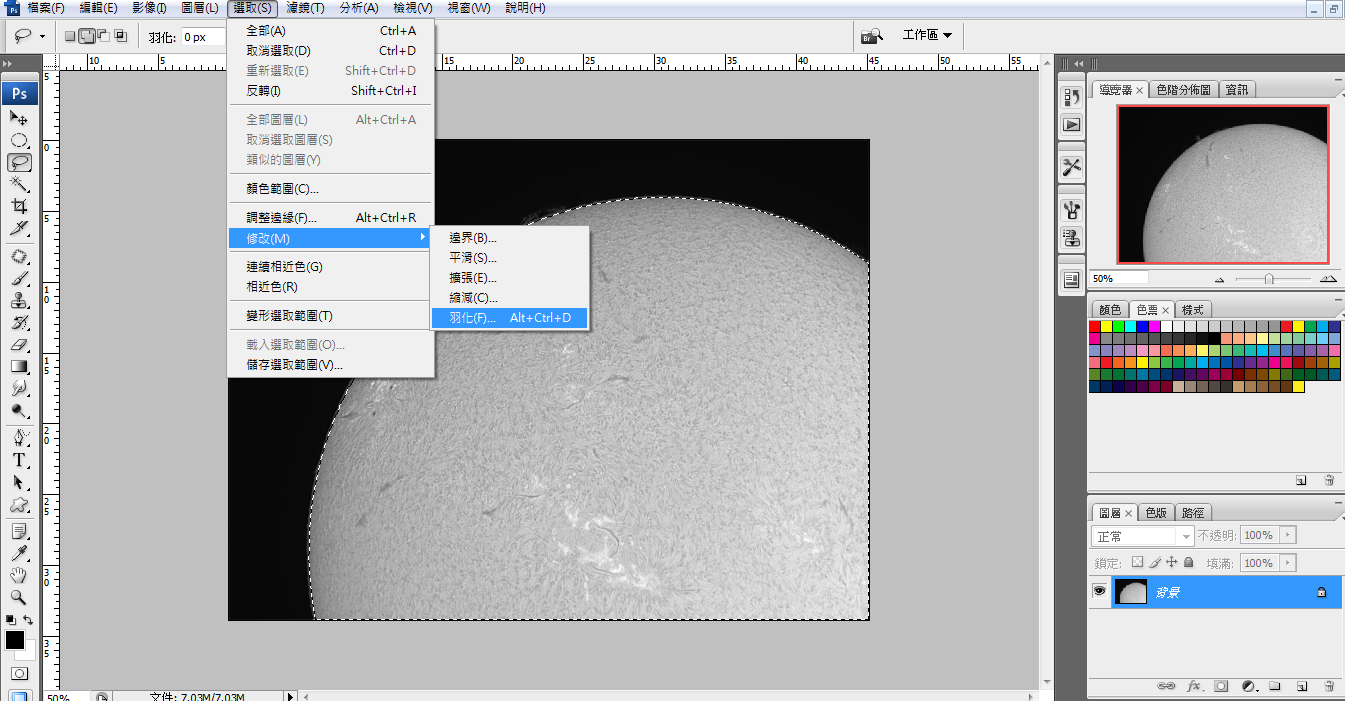Open the 工作區 workspace dropdown
1345x701 pixels.
(x=926, y=35)
